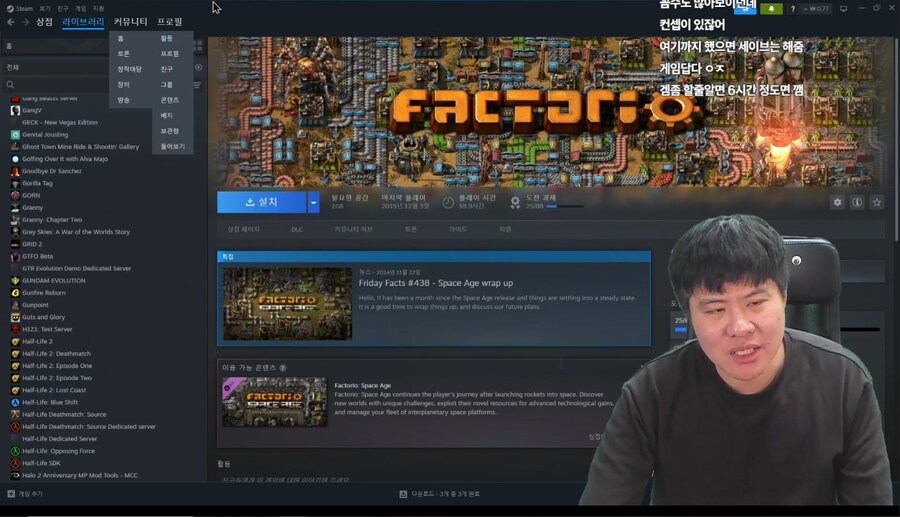This screenshot has height=517, width=900.
Task: Select GTFO Beta in the game list
Action: point(37,256)
